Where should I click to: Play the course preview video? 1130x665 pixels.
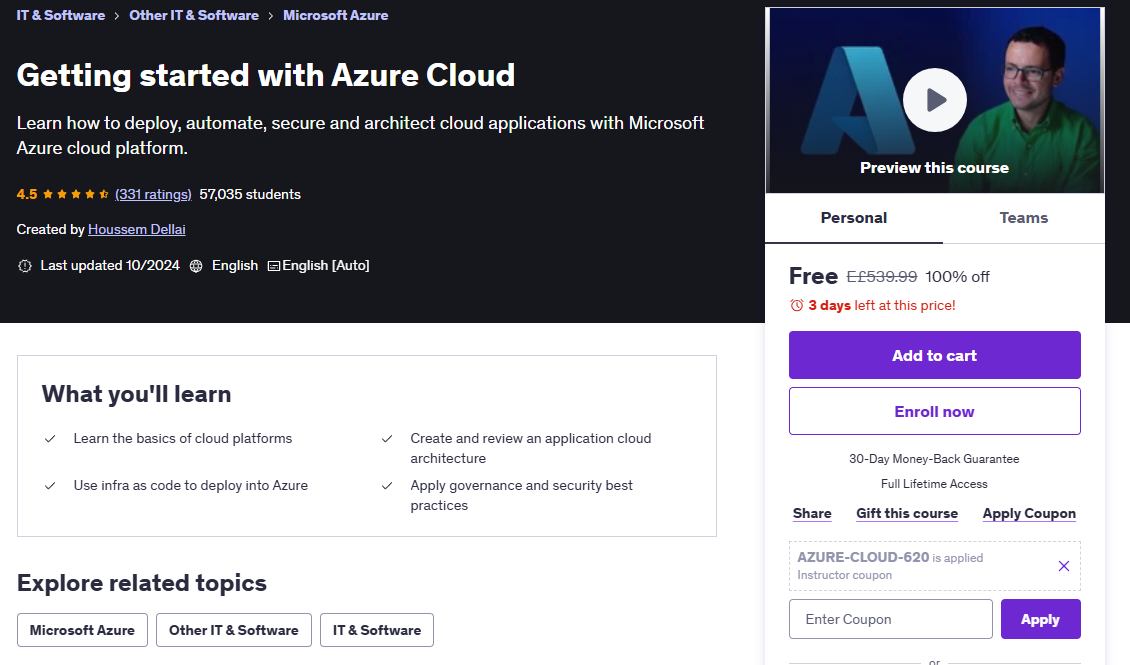[x=935, y=100]
